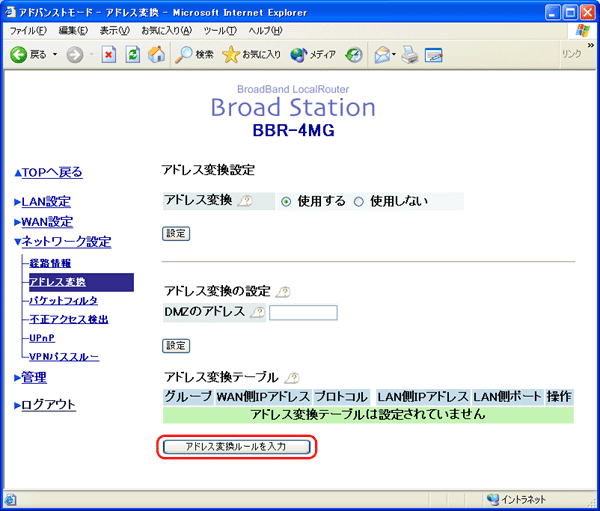The image size is (600, 511).
Task: Click 設定 button below アドレス変換 radios
Action: pos(176,233)
